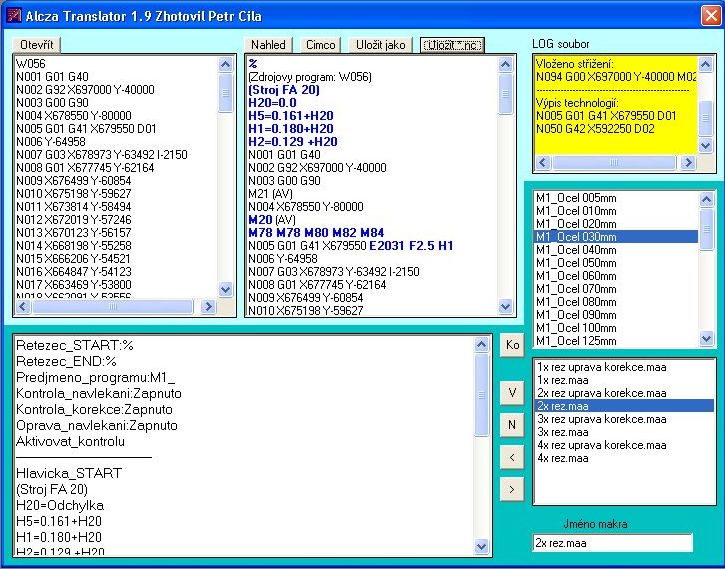Click up arrow of translated program scrollbar
Screen dimensions: 725x569
point(505,64)
